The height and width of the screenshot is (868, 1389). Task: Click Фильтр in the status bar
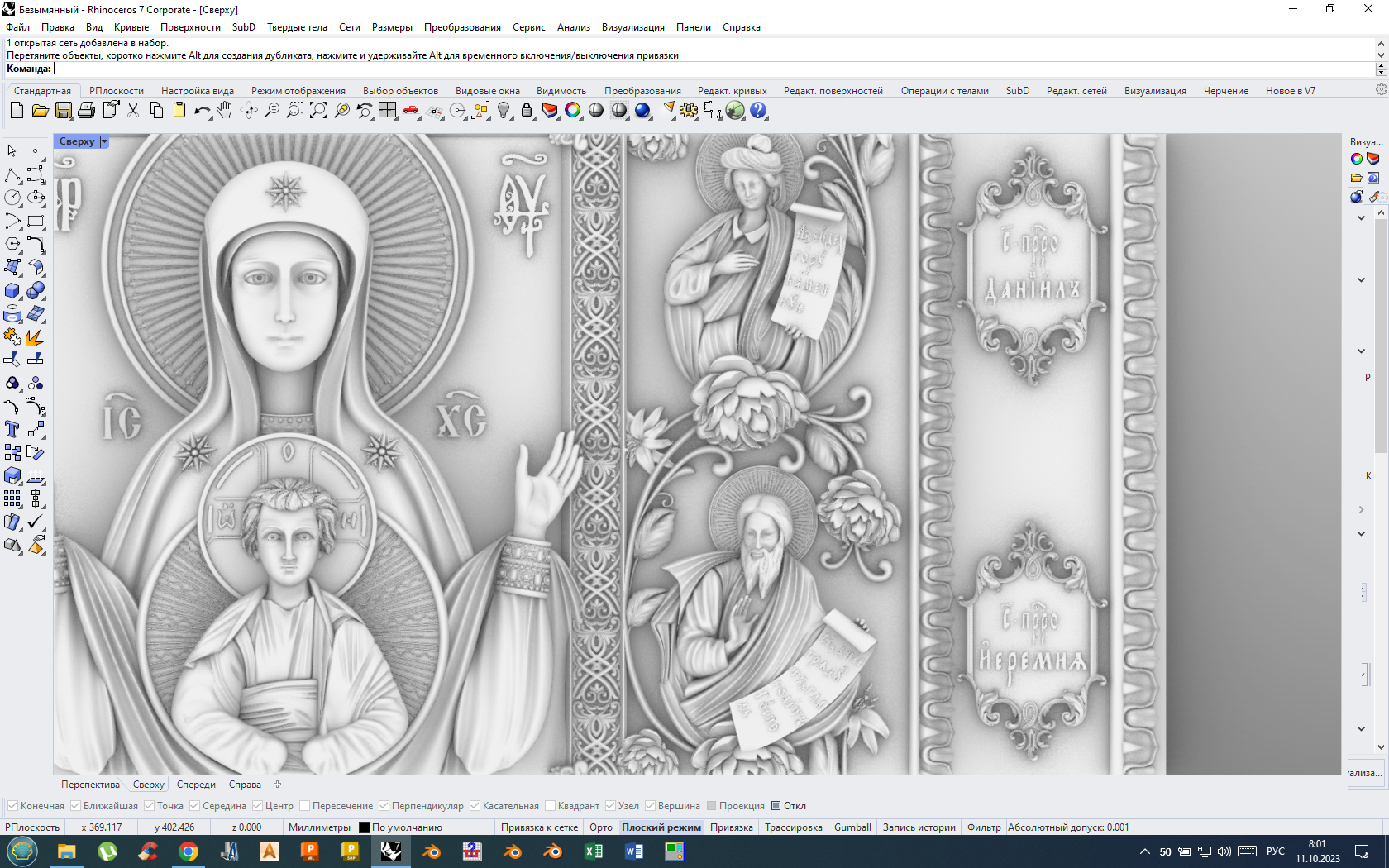pyautogui.click(x=984, y=827)
